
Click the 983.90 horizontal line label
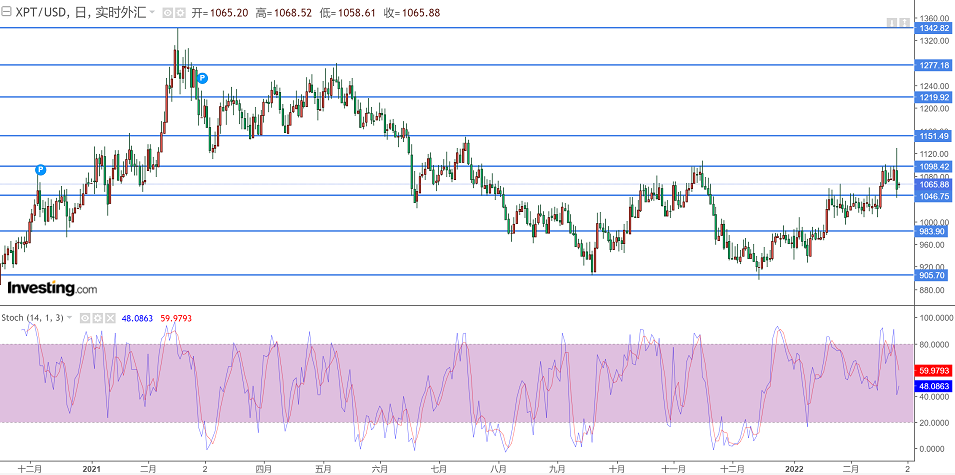click(933, 231)
